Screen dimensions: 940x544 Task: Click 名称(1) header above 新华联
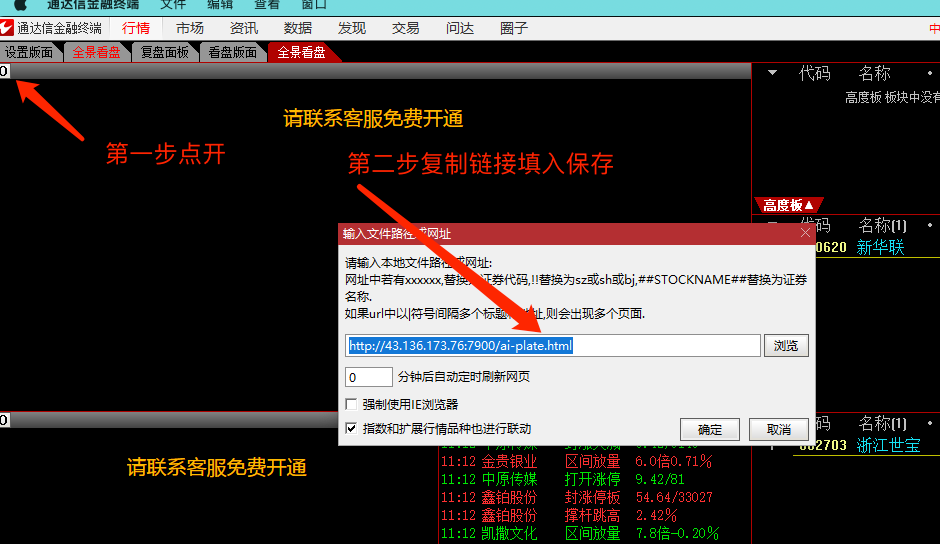(882, 226)
